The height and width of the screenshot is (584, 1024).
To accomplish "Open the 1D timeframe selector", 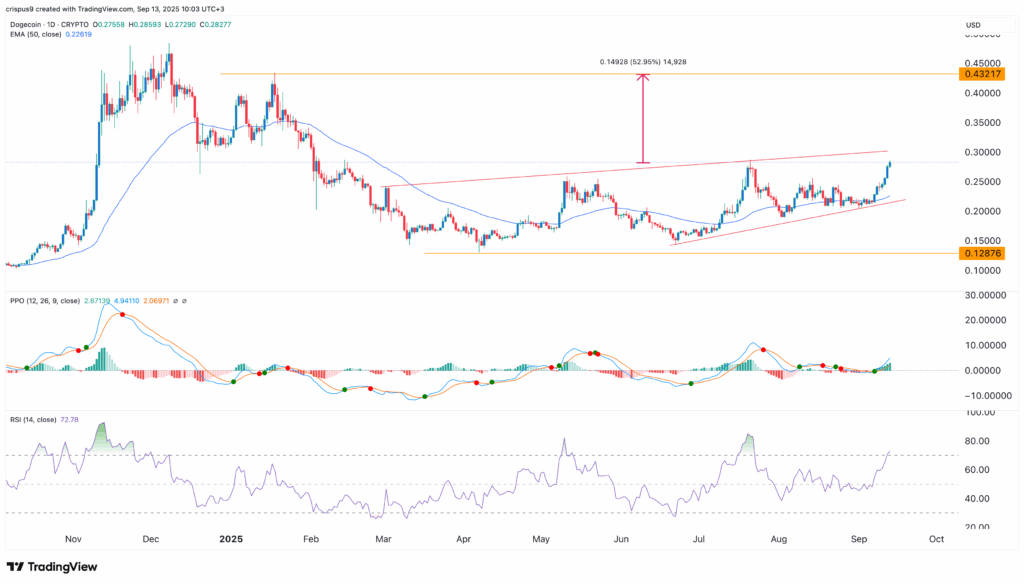I will pyautogui.click(x=51, y=24).
